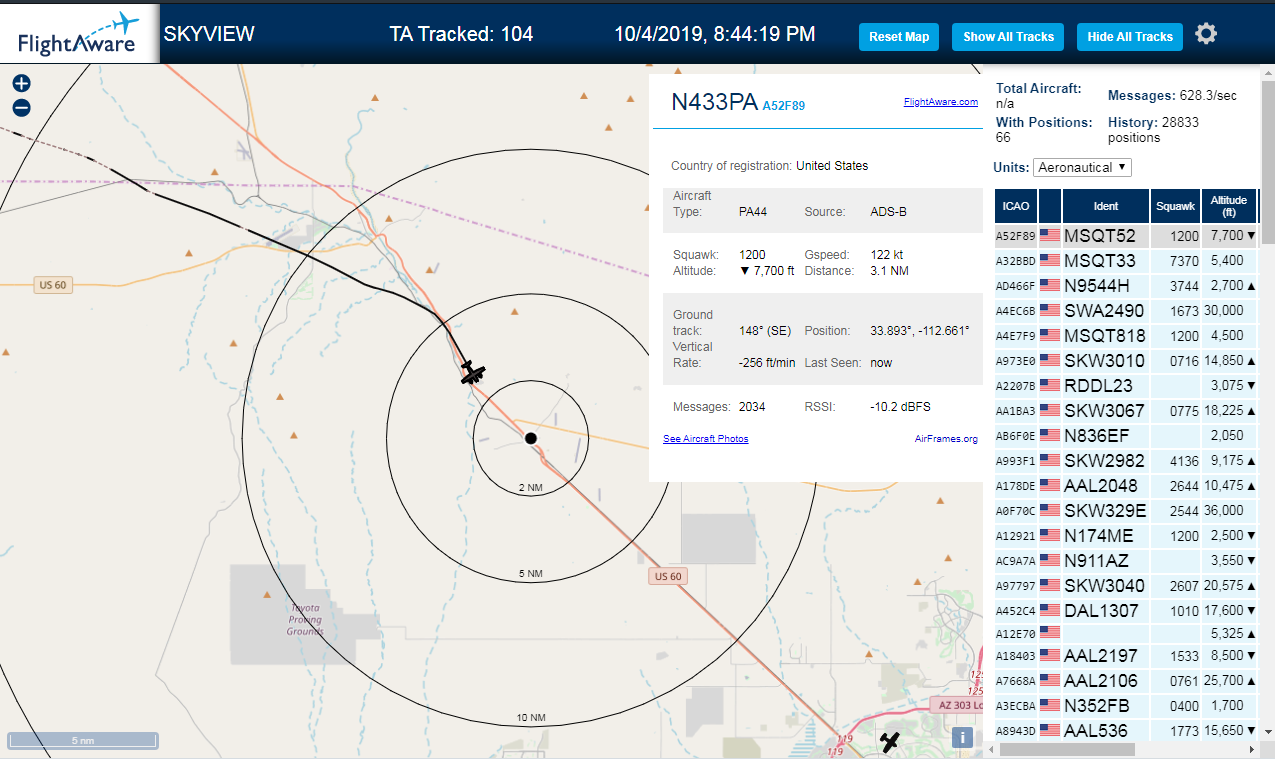Select the N9544H aircraft row
1275x759 pixels.
[x=1126, y=286]
